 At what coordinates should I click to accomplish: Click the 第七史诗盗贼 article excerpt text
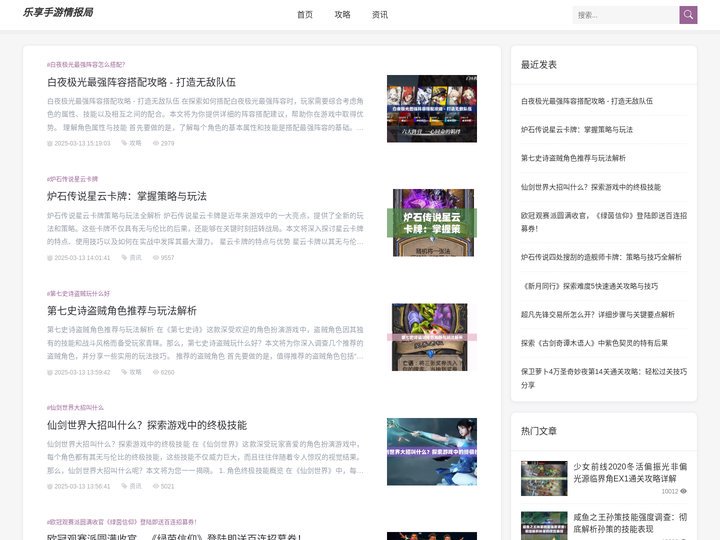[x=205, y=343]
